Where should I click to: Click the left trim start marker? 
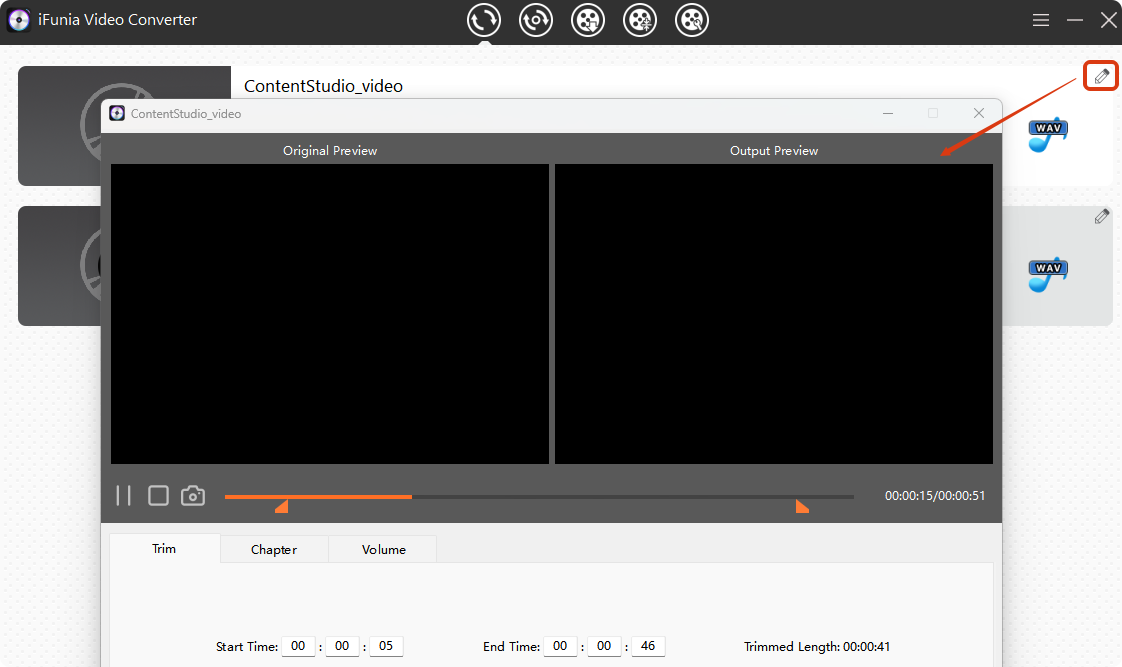pyautogui.click(x=282, y=507)
